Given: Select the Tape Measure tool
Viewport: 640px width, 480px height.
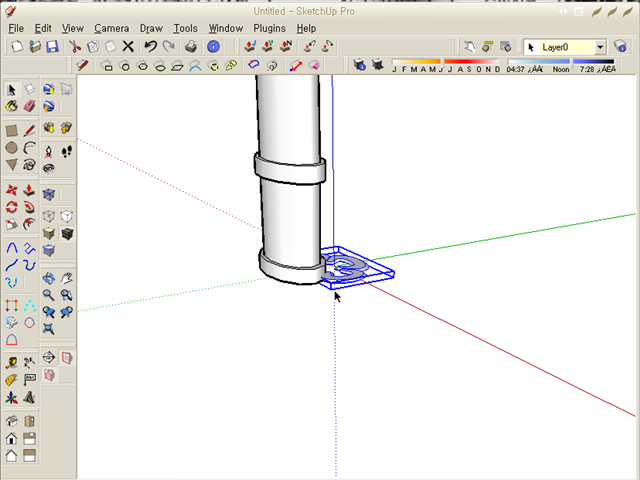Looking at the screenshot, I should click(x=11, y=363).
